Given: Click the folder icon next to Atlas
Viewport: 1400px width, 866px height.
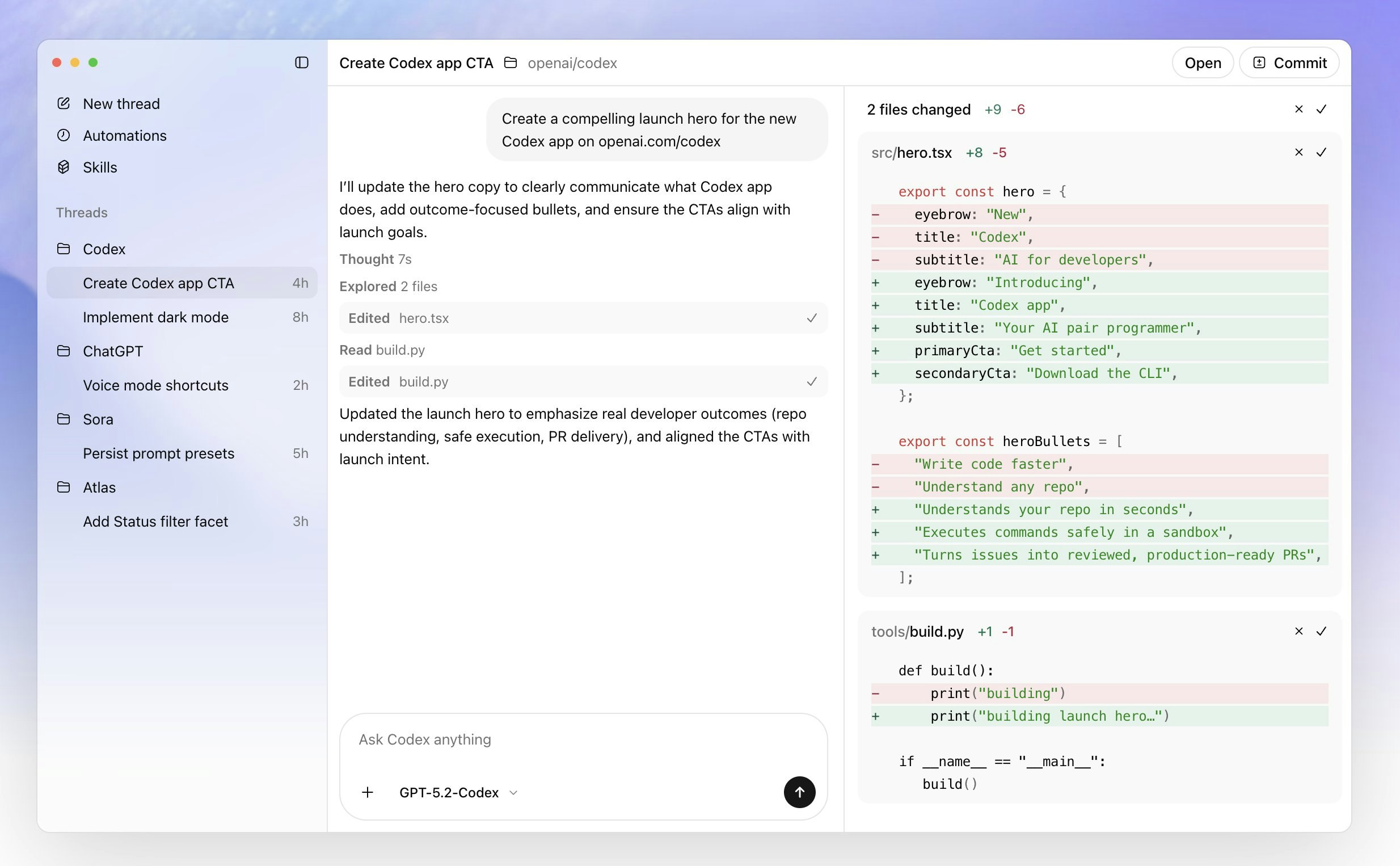Looking at the screenshot, I should 64,487.
